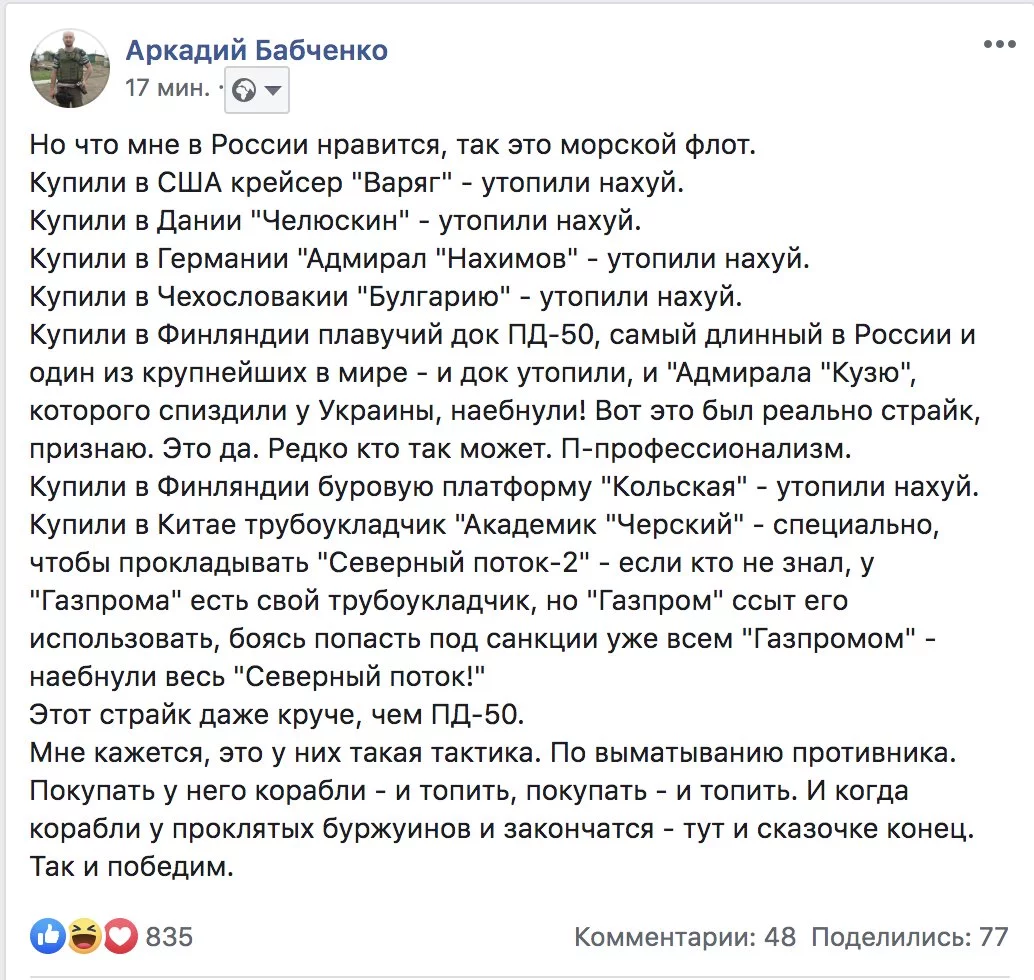1034x980 pixels.
Task: Show Поделились: 77 shares list
Action: point(909,936)
